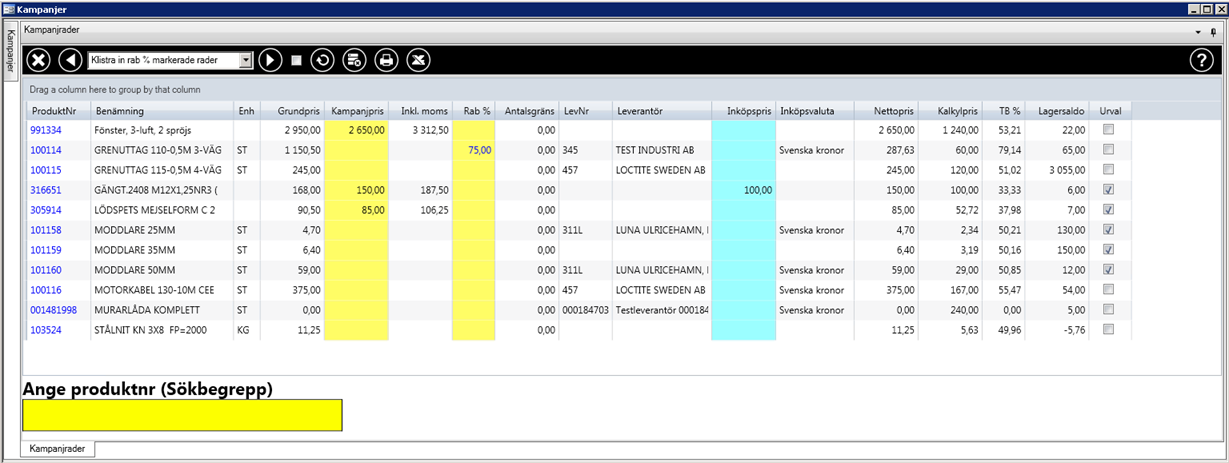1229x463 pixels.
Task: Click the right arrow run button
Action: tap(271, 60)
